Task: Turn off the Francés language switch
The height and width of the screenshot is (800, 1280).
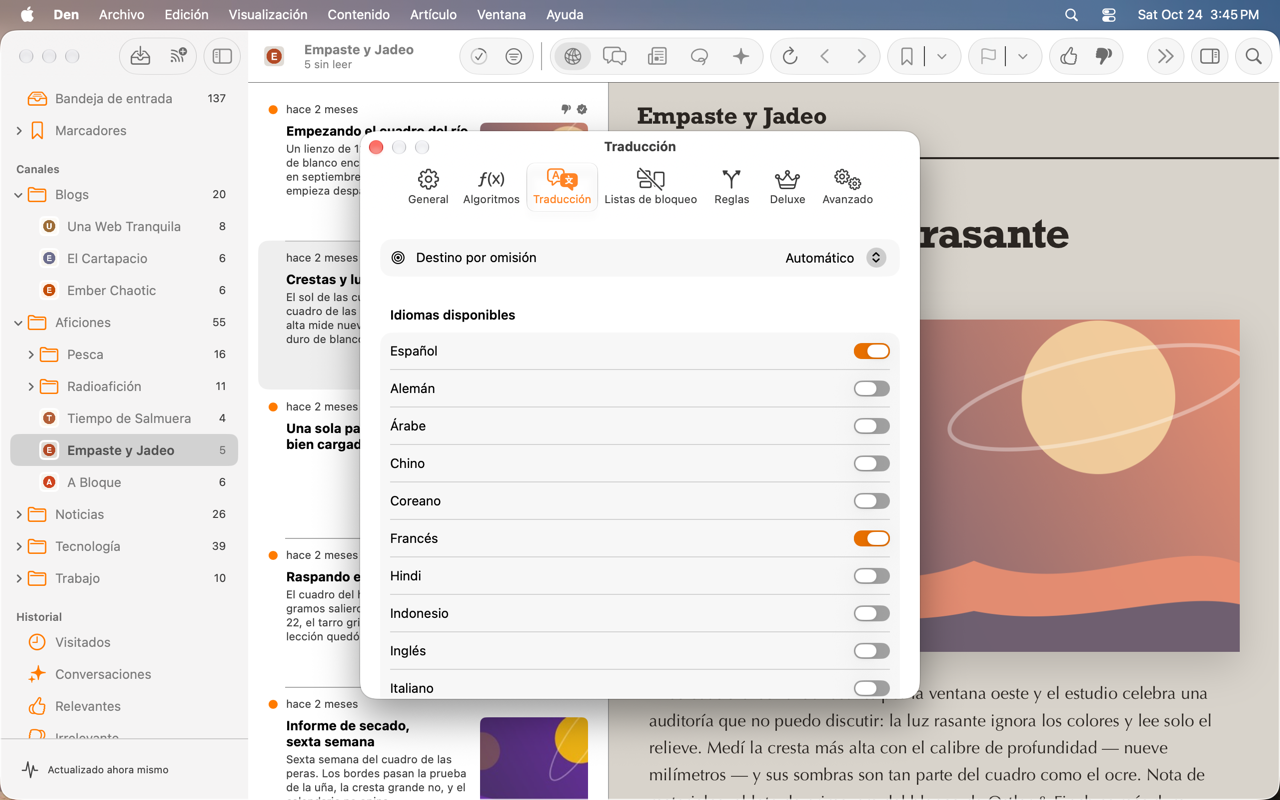Action: (871, 539)
